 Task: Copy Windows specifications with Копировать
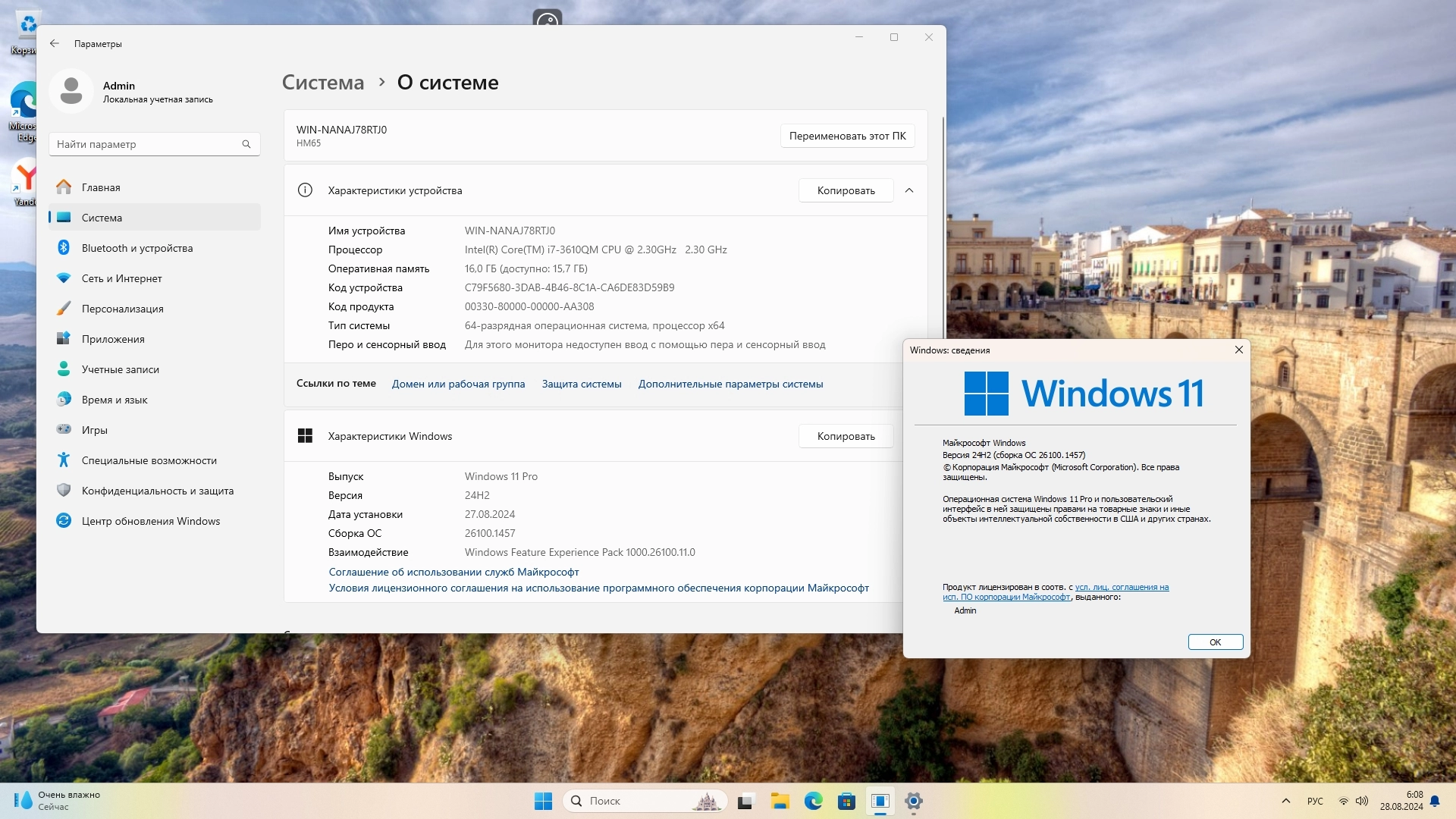pos(846,436)
